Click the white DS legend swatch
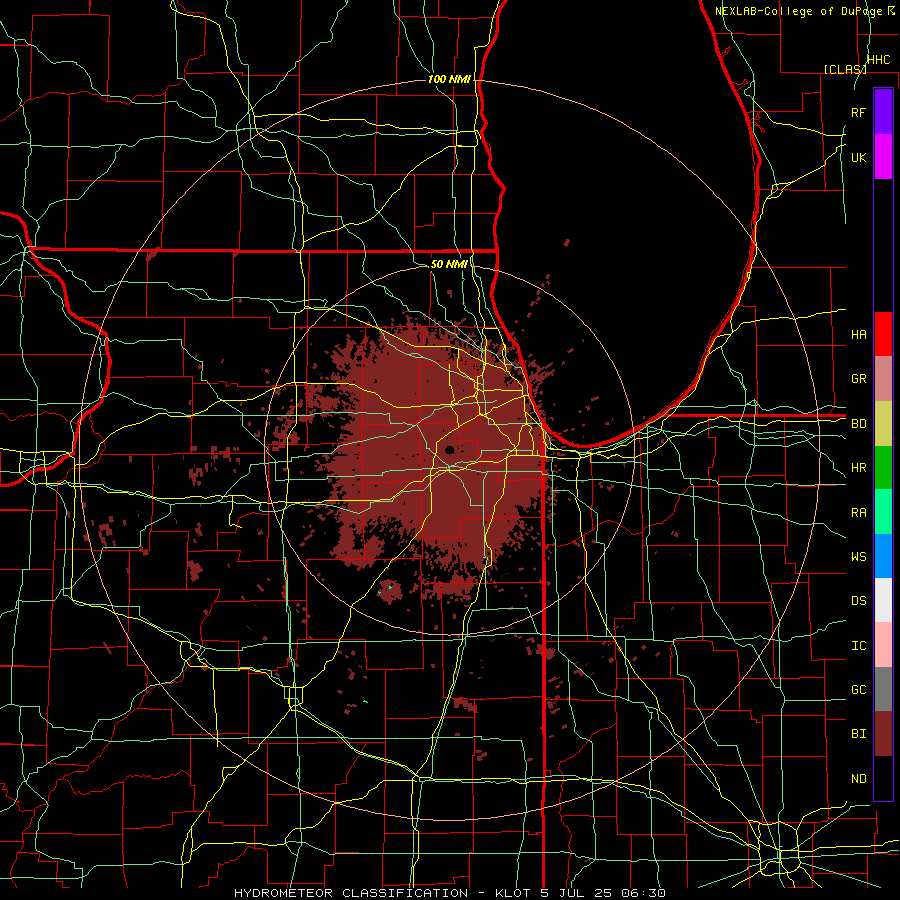This screenshot has width=900, height=900. click(x=883, y=600)
